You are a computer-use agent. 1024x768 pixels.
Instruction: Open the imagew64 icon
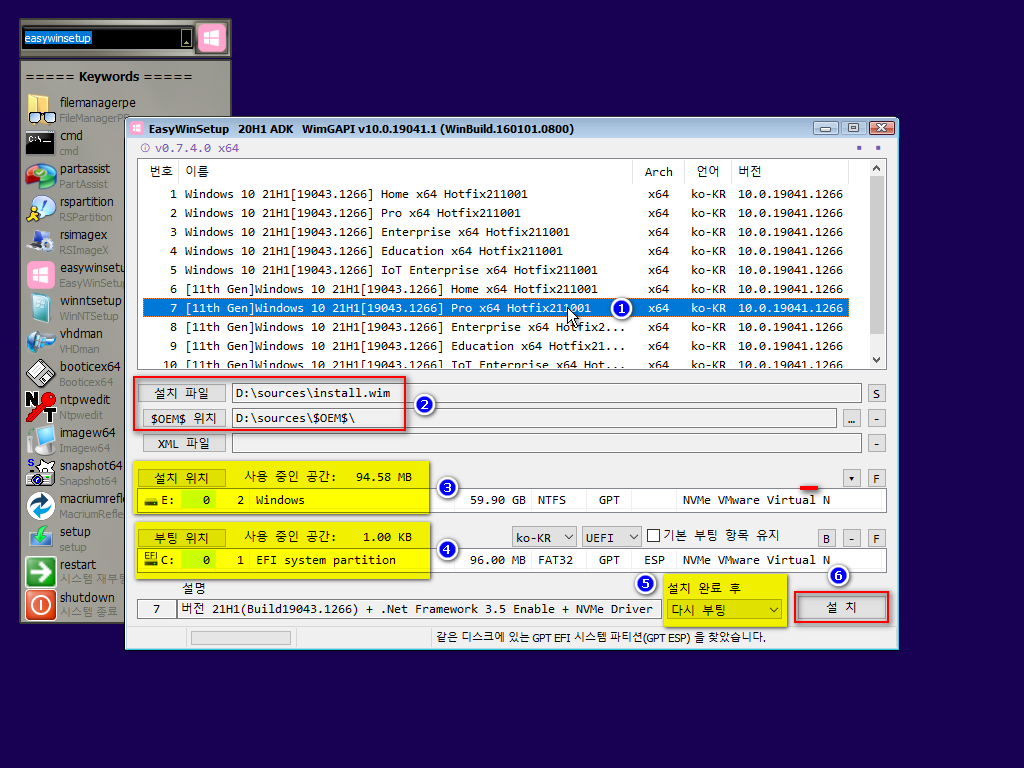point(40,440)
